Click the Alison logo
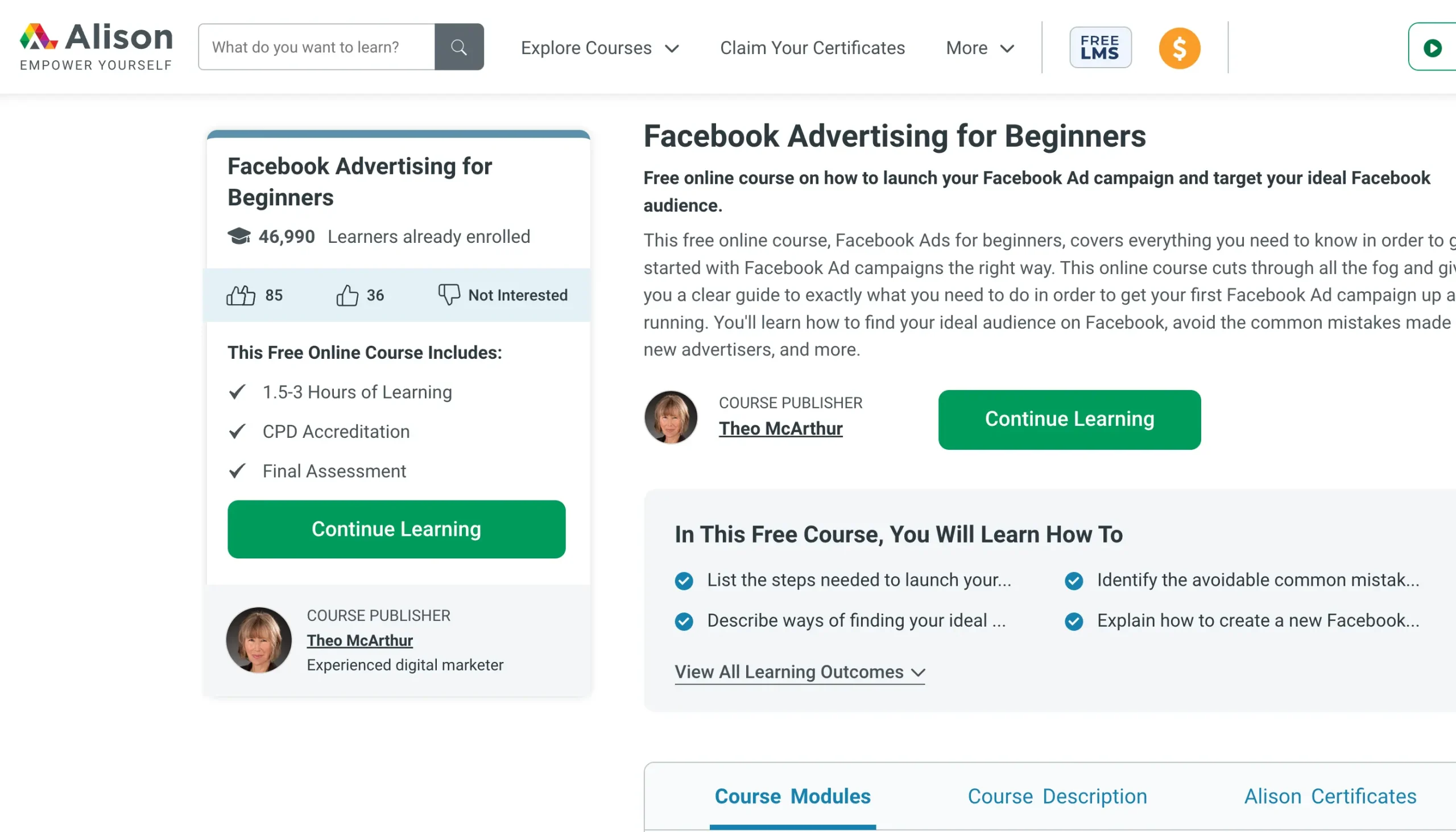 tap(96, 47)
